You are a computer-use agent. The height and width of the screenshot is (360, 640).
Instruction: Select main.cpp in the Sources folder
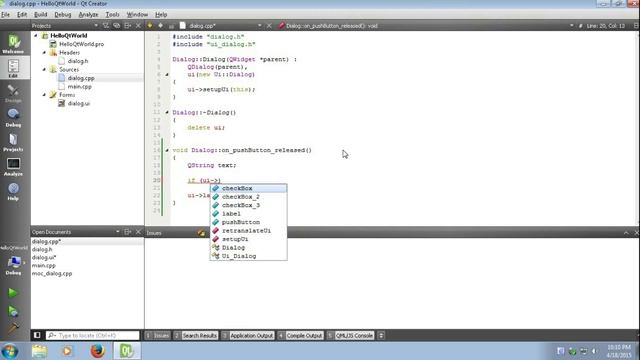tap(79, 87)
